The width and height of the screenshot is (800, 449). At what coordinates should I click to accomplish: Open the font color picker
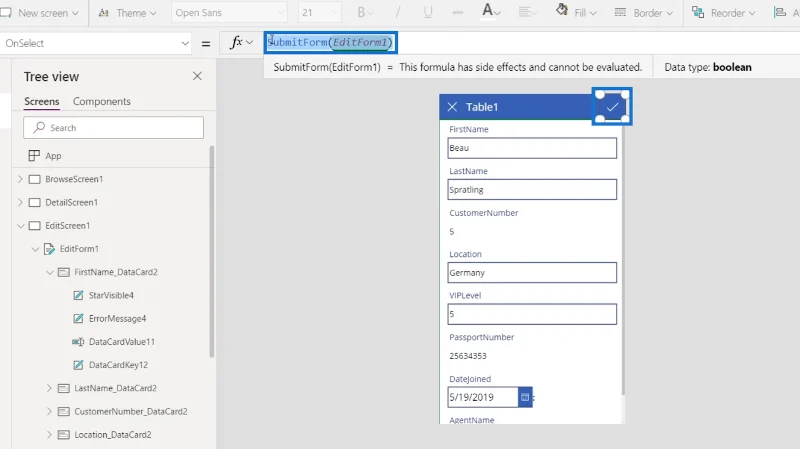click(491, 11)
